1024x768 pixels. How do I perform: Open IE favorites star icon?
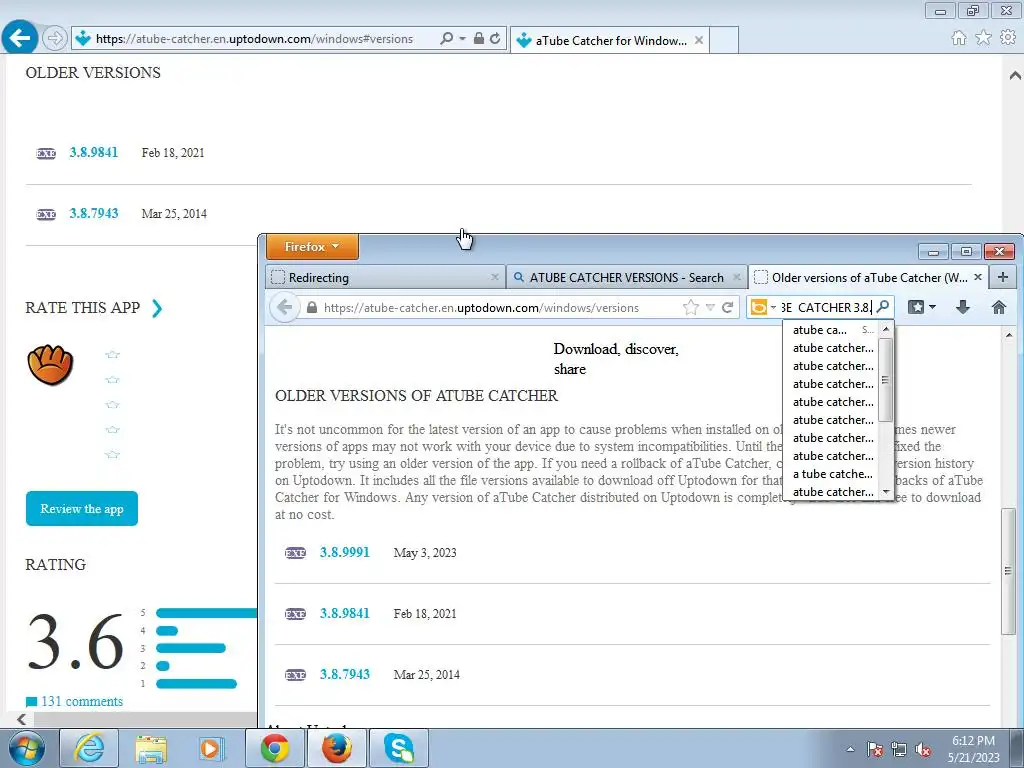click(983, 38)
